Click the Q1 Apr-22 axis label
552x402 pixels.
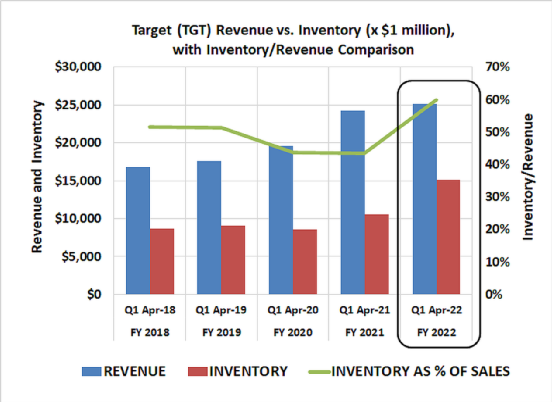(x=437, y=310)
